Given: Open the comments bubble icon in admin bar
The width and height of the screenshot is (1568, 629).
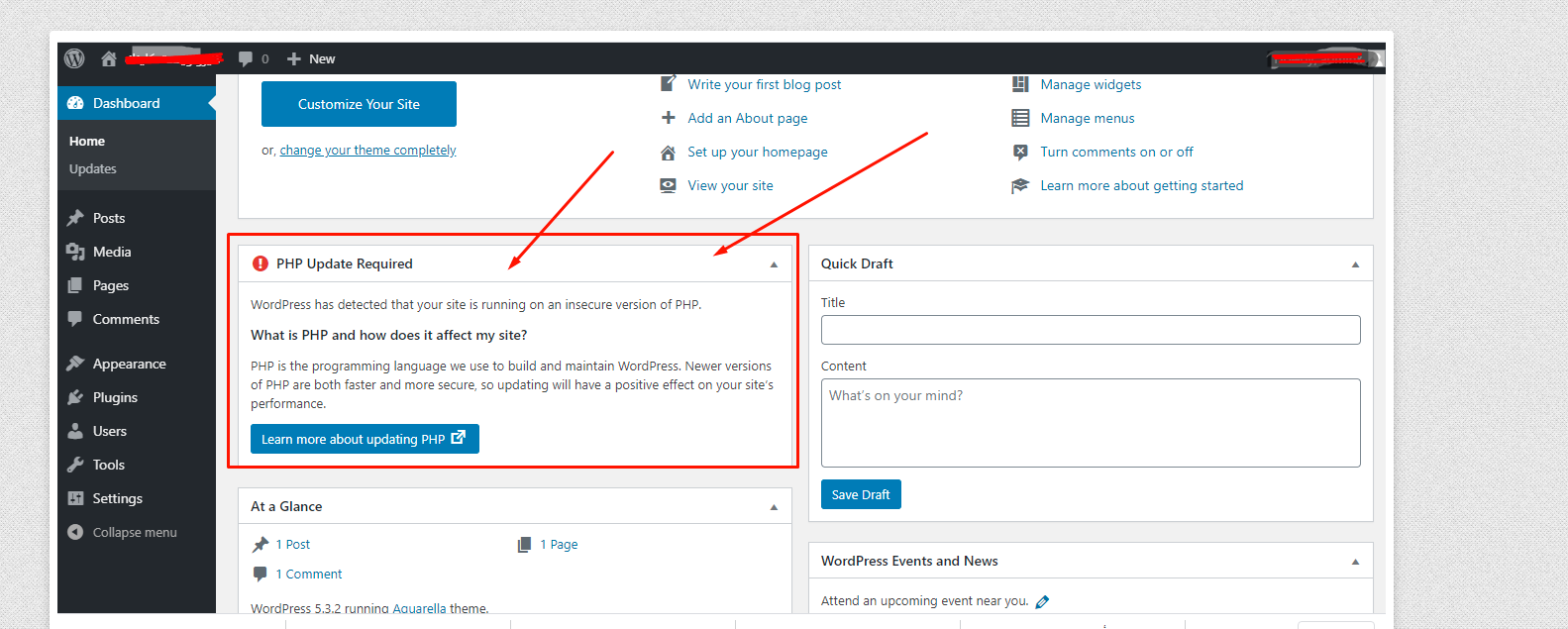Looking at the screenshot, I should (246, 58).
